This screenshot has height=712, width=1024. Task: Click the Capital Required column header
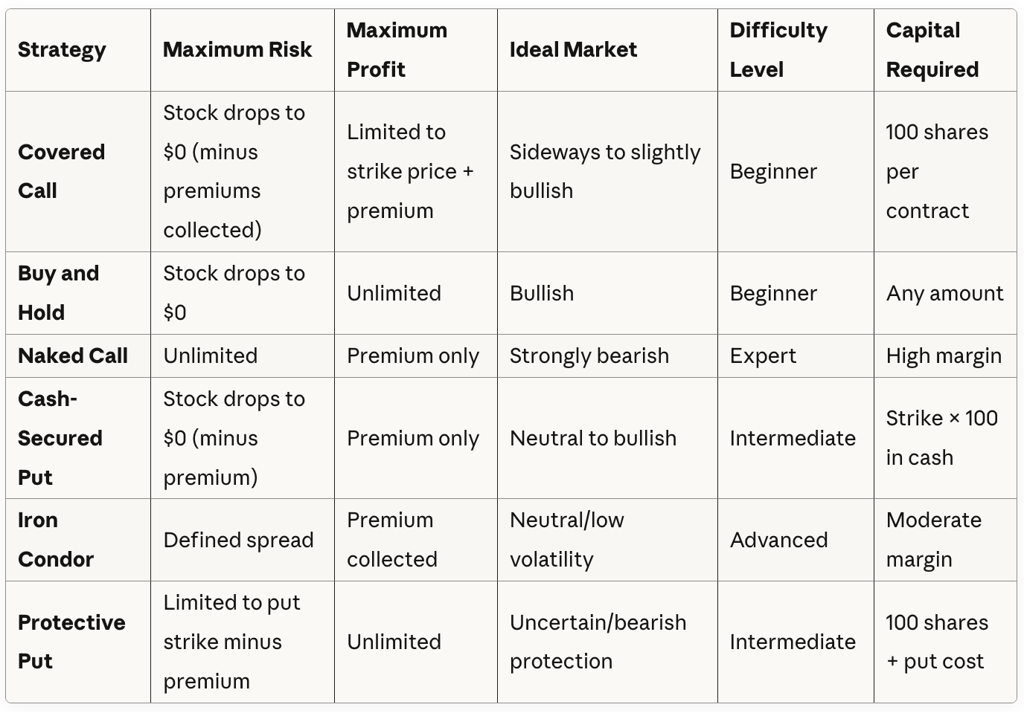(x=932, y=50)
